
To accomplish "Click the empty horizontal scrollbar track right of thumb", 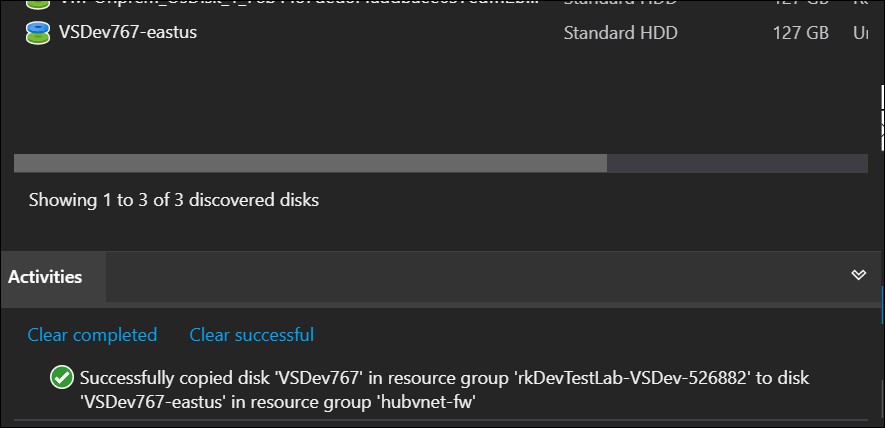I will click(x=735, y=163).
